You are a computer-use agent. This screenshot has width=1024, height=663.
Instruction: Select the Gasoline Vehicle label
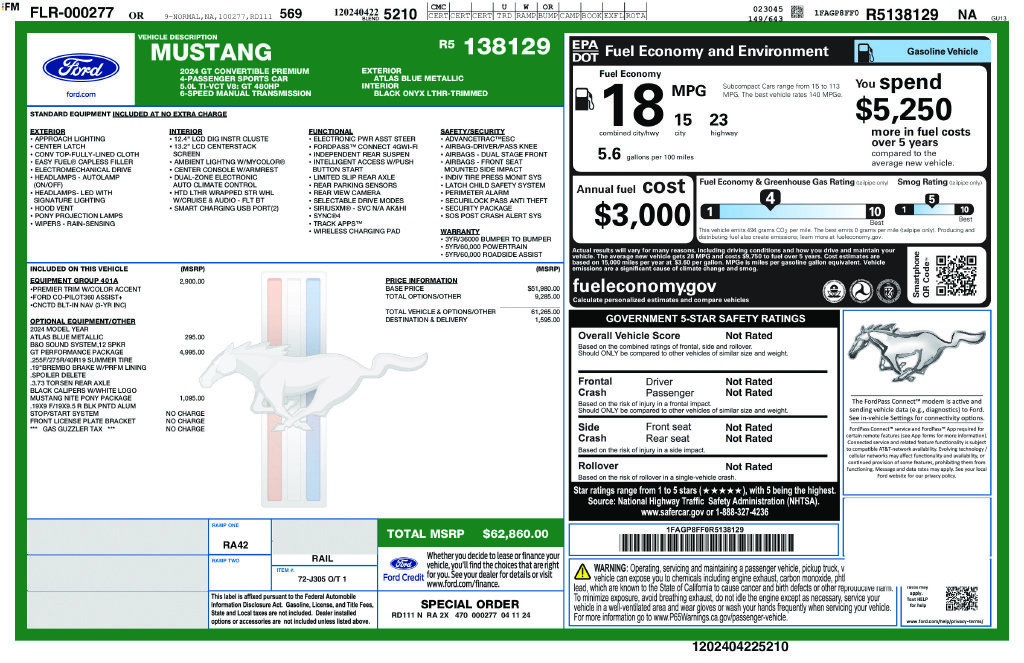(x=942, y=52)
